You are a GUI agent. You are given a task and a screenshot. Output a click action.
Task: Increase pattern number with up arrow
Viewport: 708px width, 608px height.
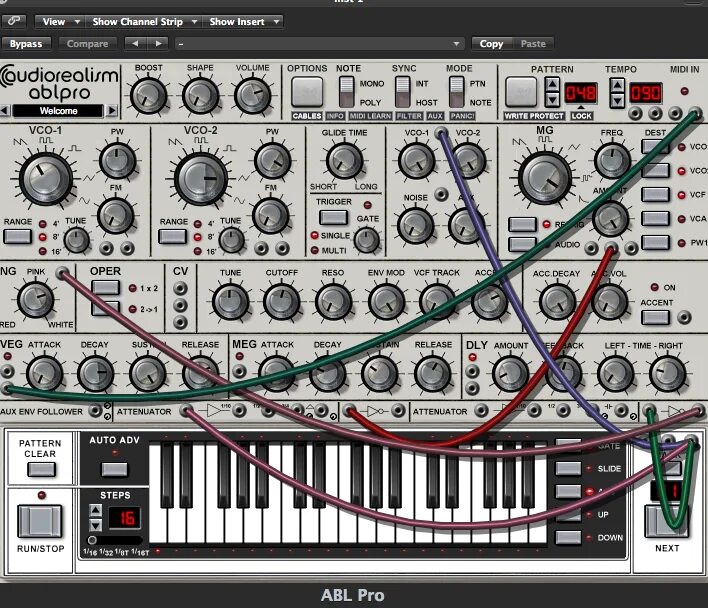pos(552,84)
